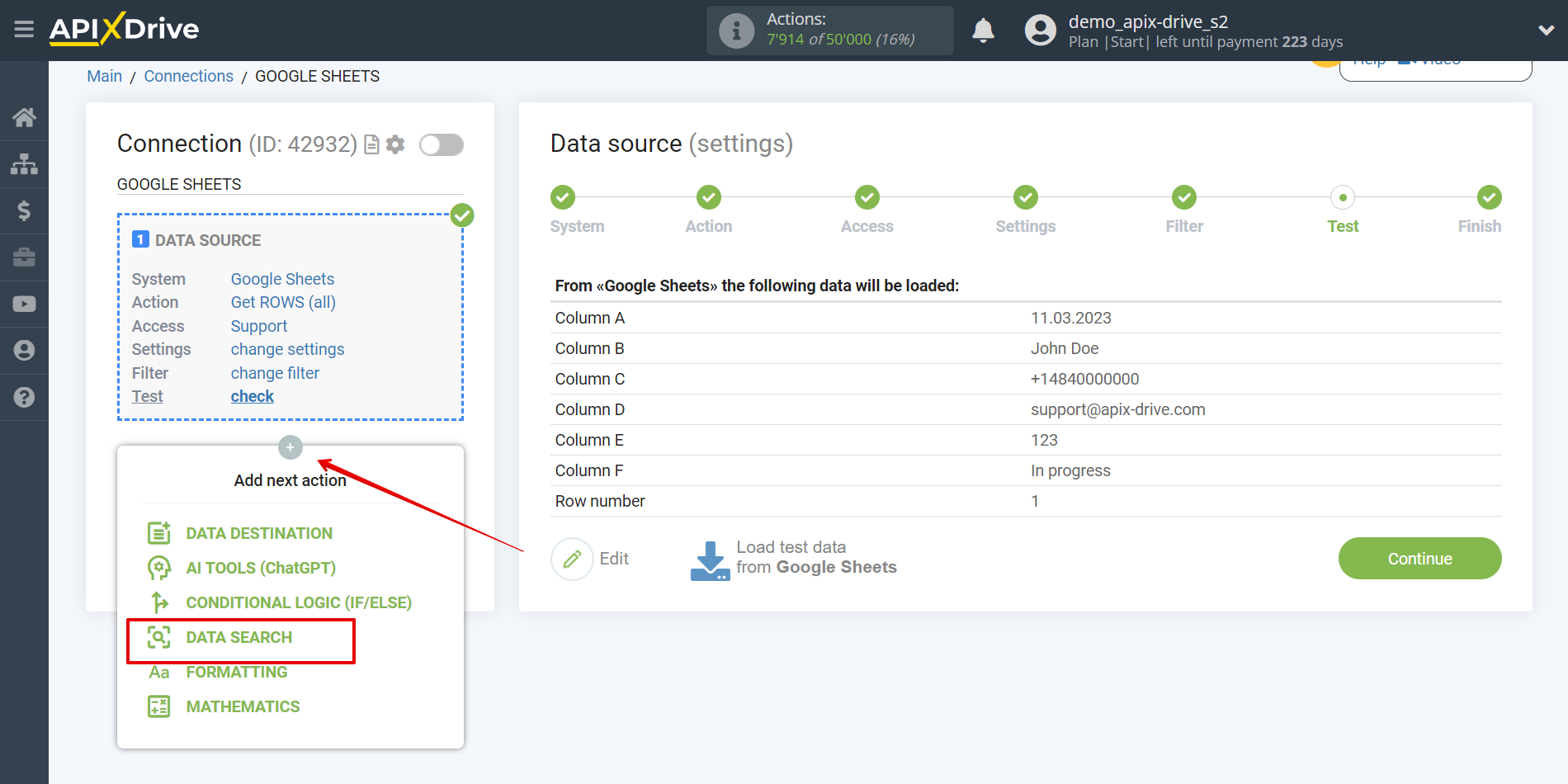
Task: Expand the account dropdown chevron
Action: [x=1546, y=31]
